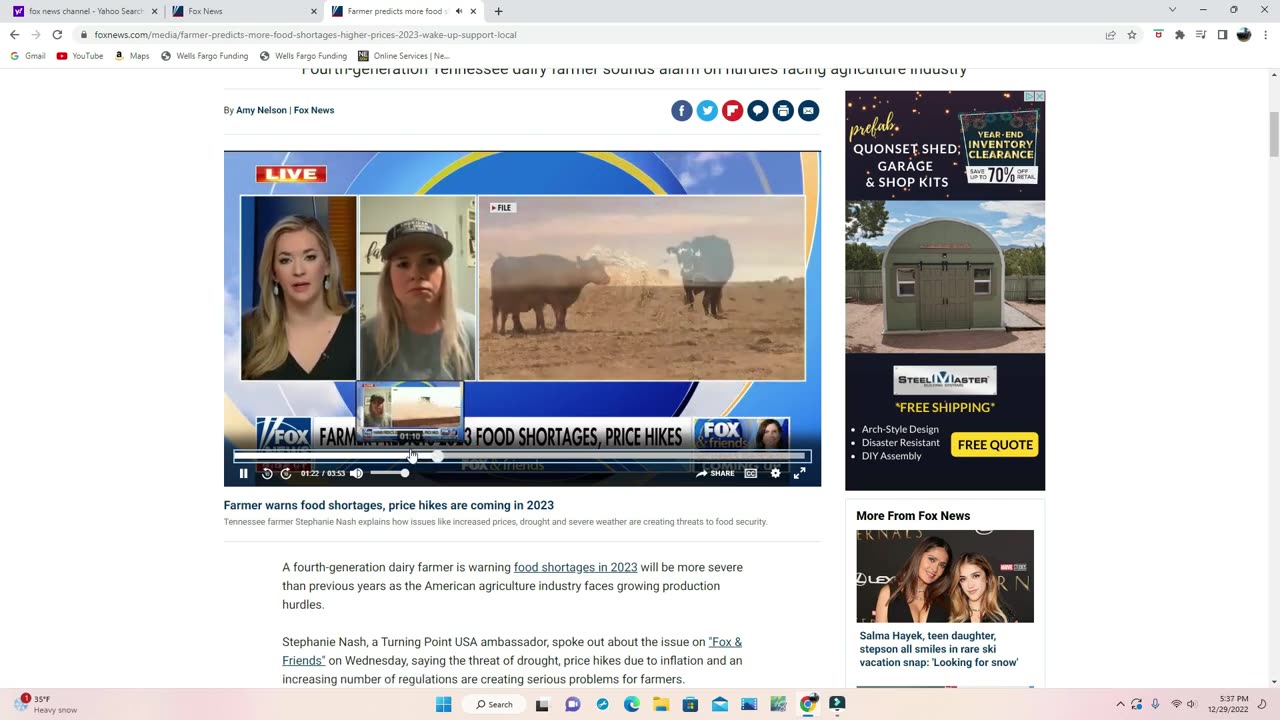
Task: Print the article
Action: tap(783, 111)
